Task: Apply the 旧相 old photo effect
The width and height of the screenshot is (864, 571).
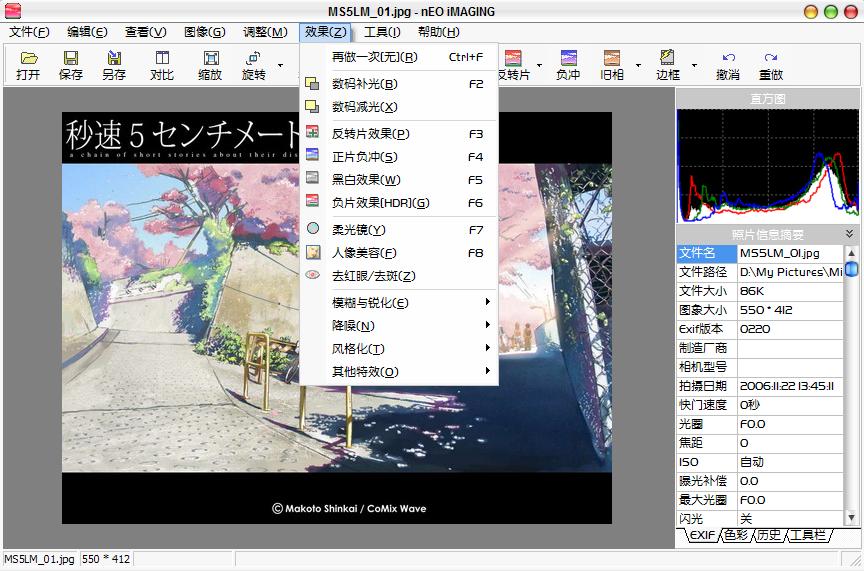Action: pos(612,65)
